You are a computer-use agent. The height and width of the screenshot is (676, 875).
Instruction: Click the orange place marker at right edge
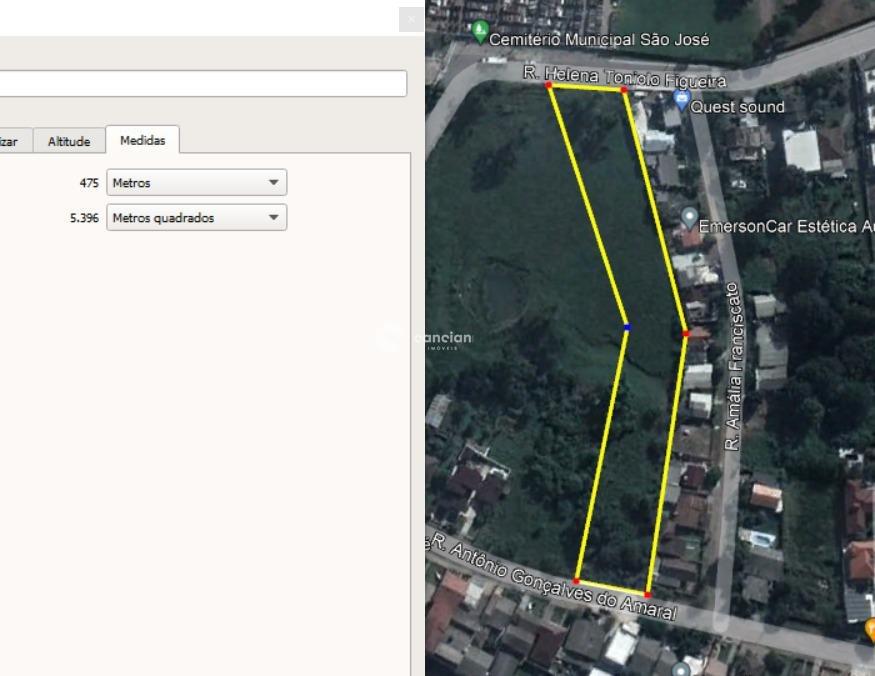[870, 630]
